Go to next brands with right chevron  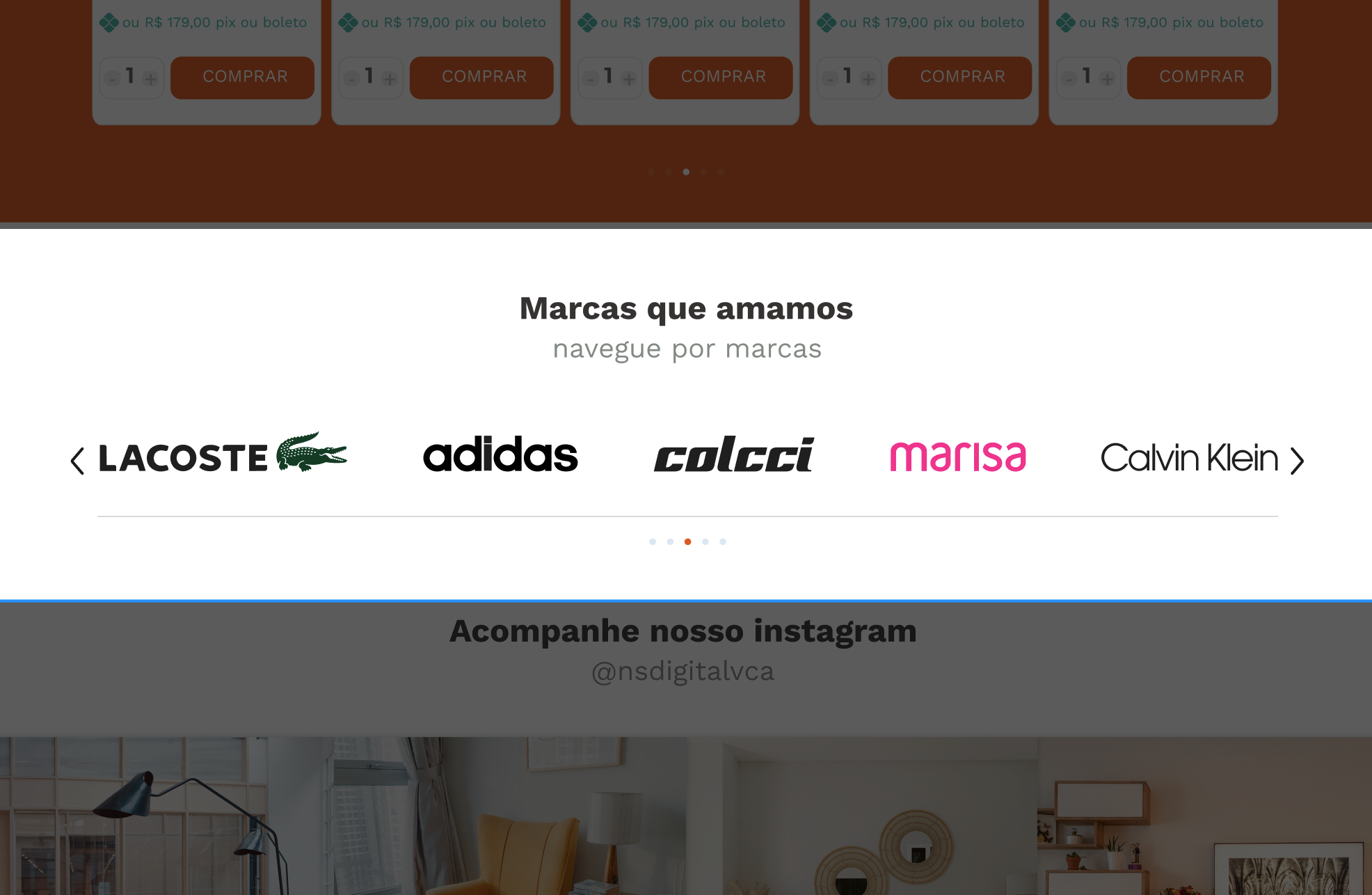pyautogui.click(x=1297, y=461)
